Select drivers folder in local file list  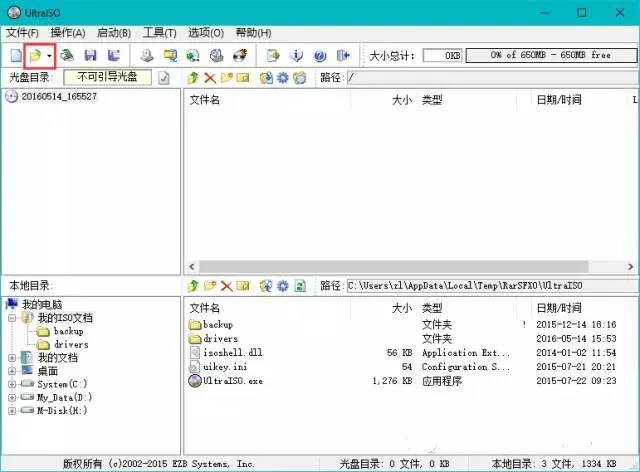pyautogui.click(x=220, y=338)
